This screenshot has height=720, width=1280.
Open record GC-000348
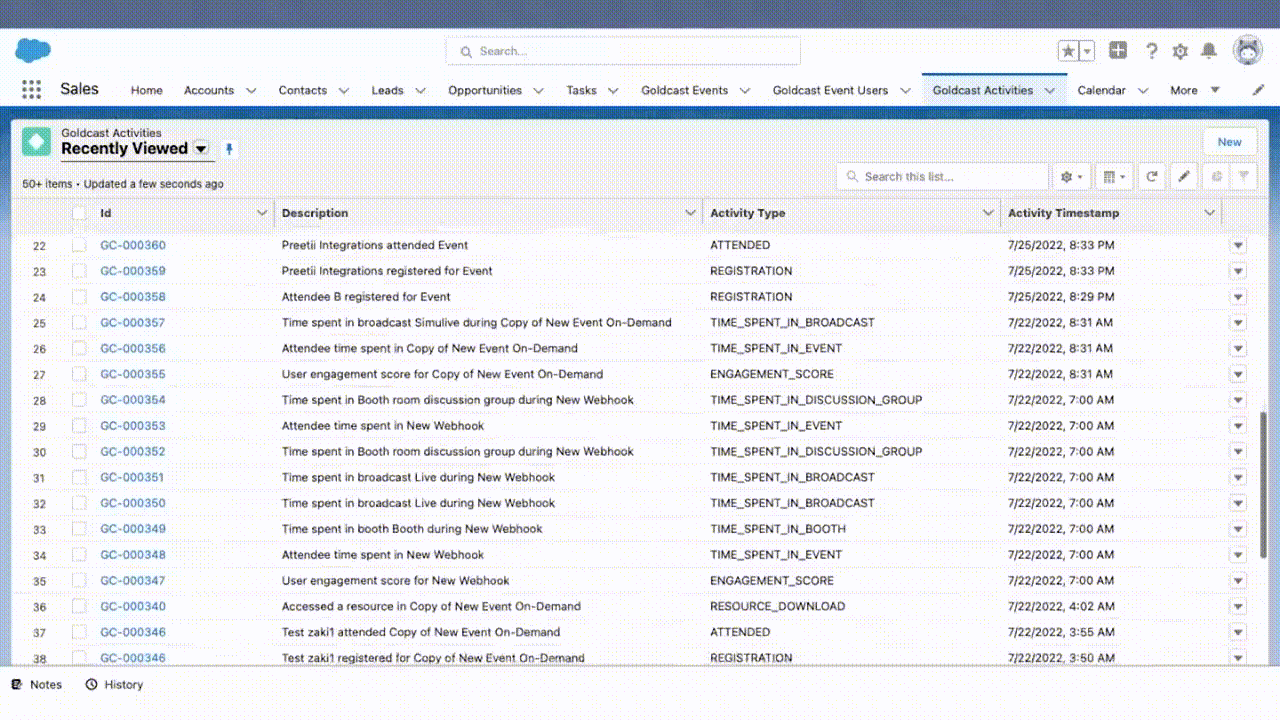(x=133, y=555)
